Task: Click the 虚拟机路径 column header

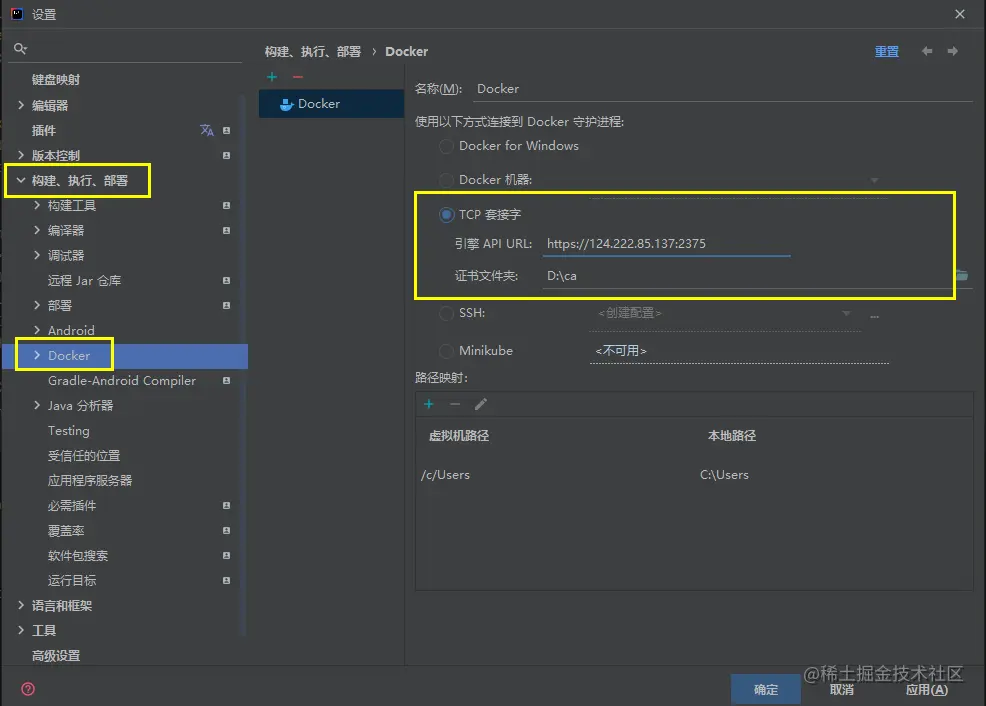Action: tap(459, 436)
